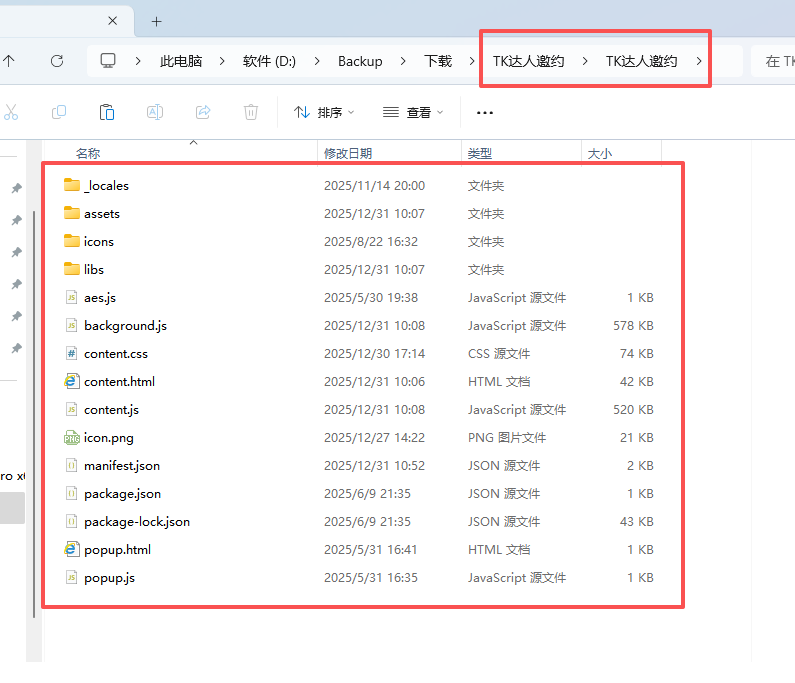Sort by 修改日期 column header

point(348,153)
